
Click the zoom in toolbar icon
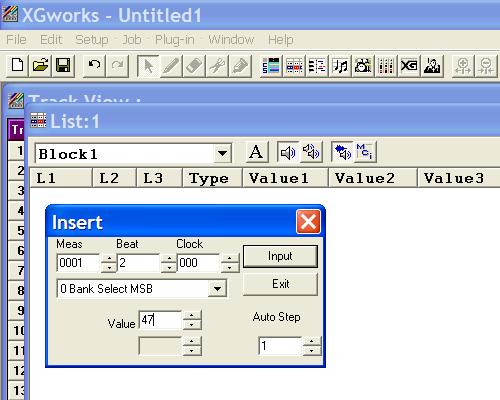[x=463, y=65]
